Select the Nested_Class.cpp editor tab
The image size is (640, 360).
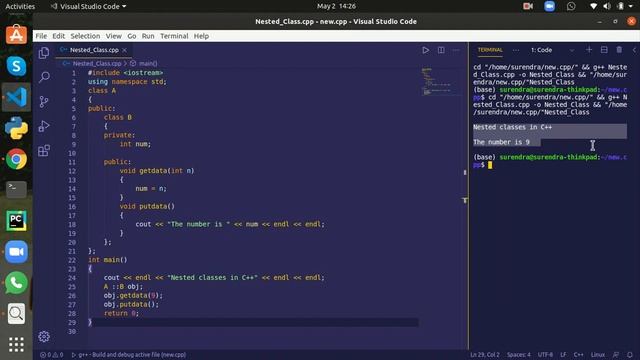[93, 50]
